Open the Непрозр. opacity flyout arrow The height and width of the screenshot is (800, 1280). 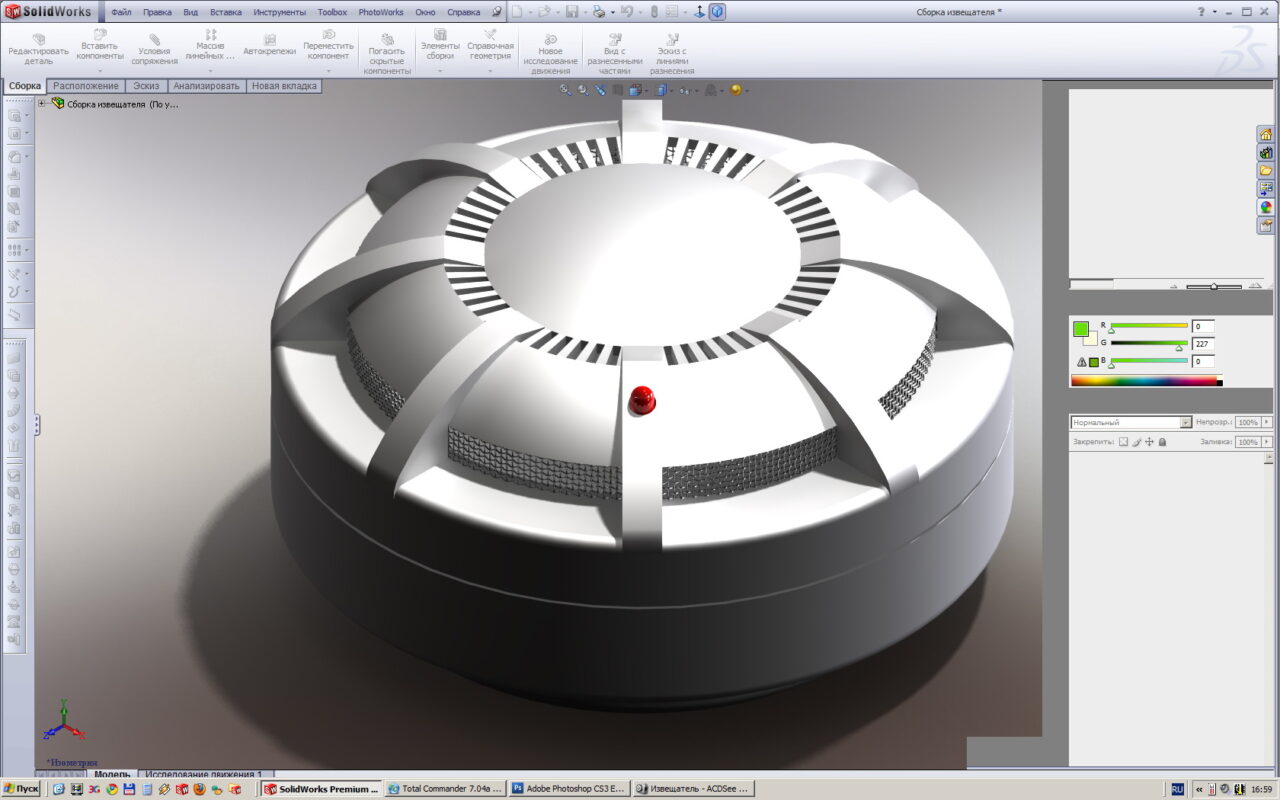(x=1266, y=422)
